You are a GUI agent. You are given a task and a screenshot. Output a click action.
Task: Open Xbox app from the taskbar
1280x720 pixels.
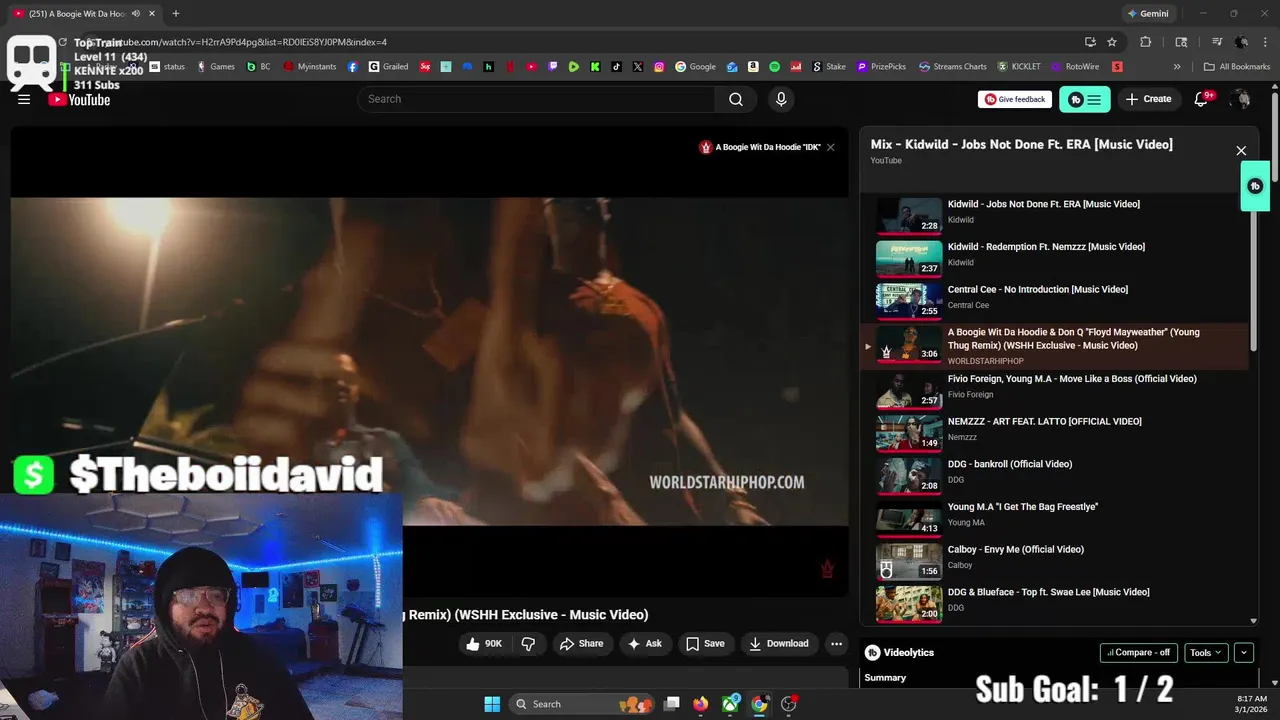(x=731, y=704)
